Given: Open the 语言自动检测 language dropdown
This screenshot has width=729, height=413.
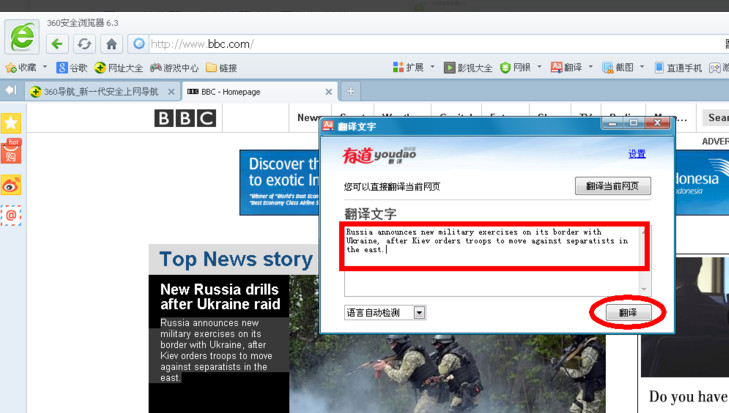Looking at the screenshot, I should 419,312.
